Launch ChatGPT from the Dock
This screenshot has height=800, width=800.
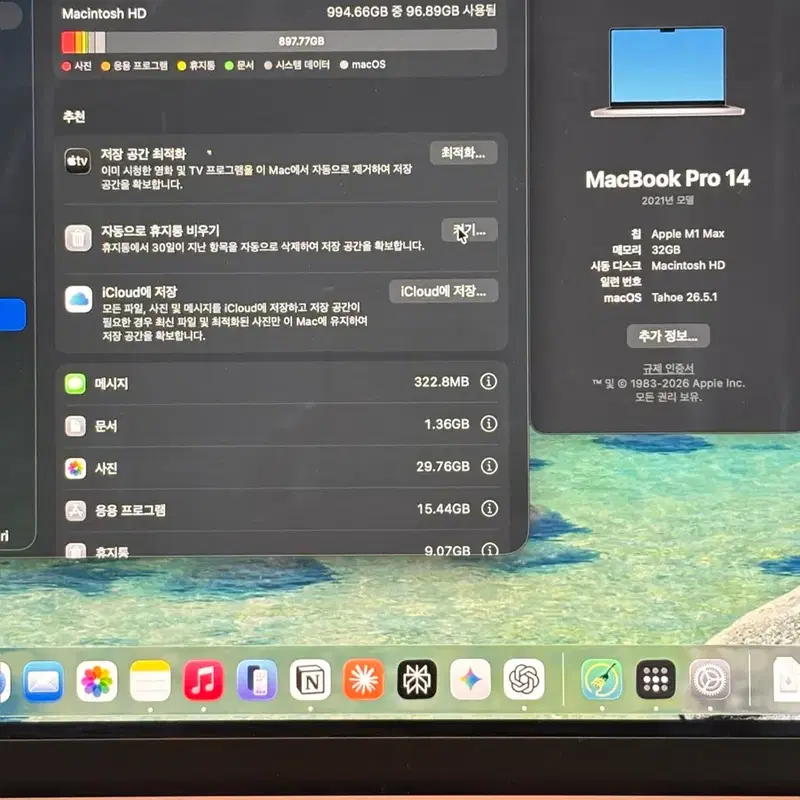click(x=524, y=679)
